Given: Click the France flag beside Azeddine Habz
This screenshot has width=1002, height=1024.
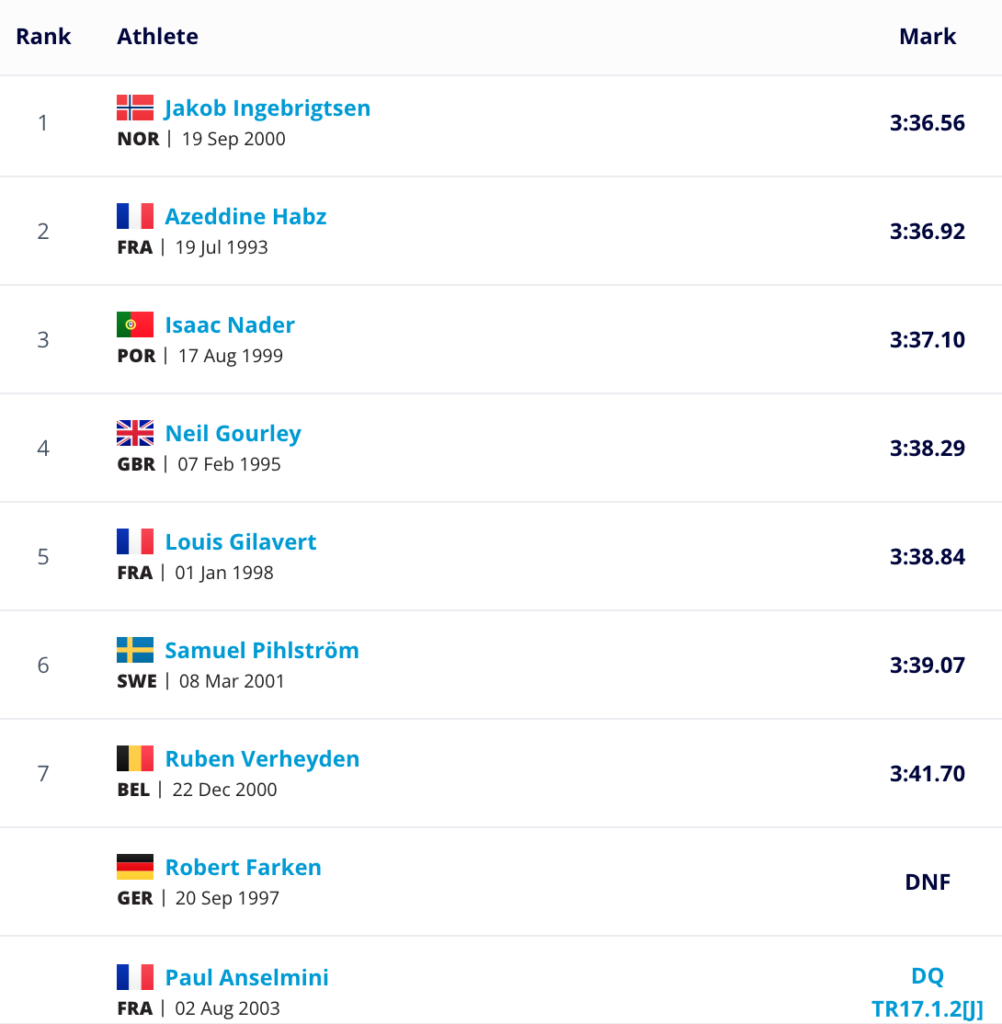Looking at the screenshot, I should tap(135, 216).
